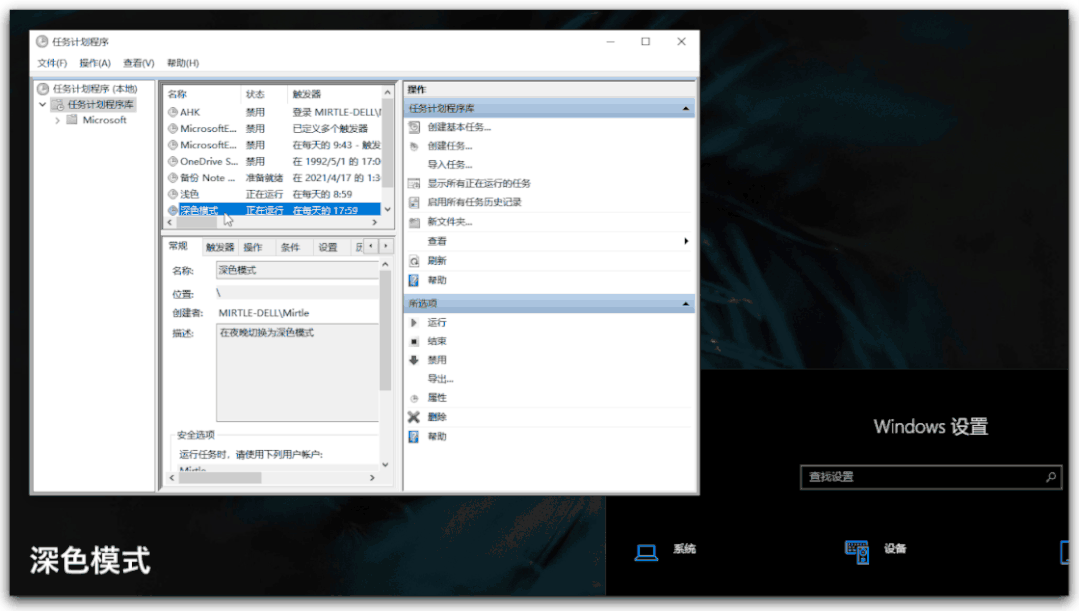The width and height of the screenshot is (1079, 611).
Task: Click the Task Scheduler title bar icon
Action: tap(42, 41)
